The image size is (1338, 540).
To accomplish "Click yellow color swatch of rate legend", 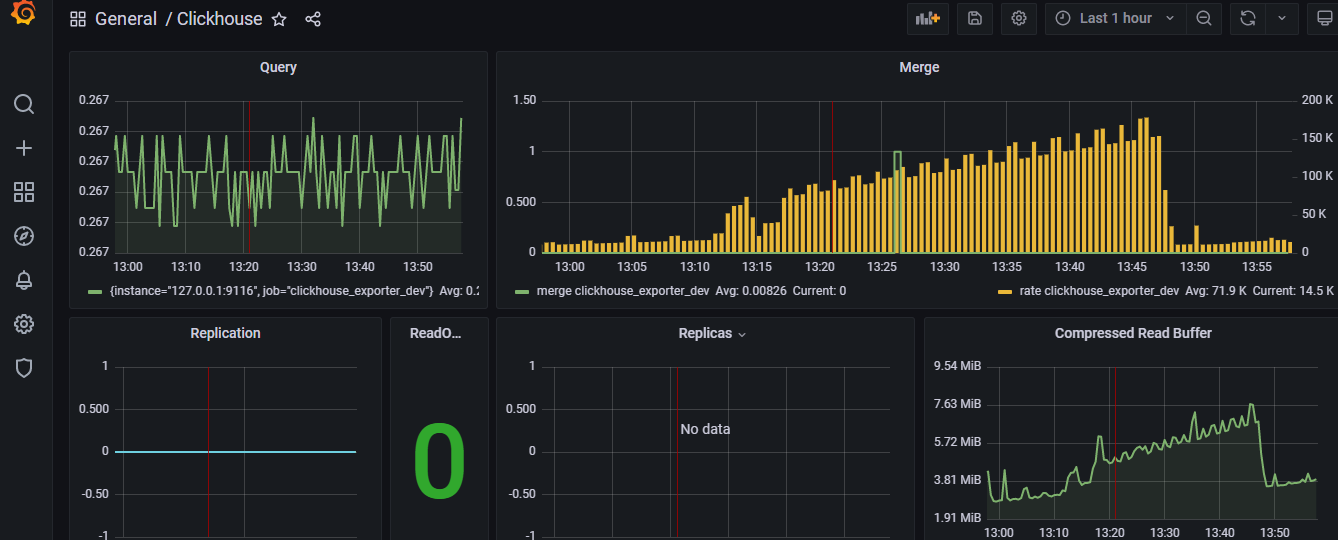I will coord(1005,292).
